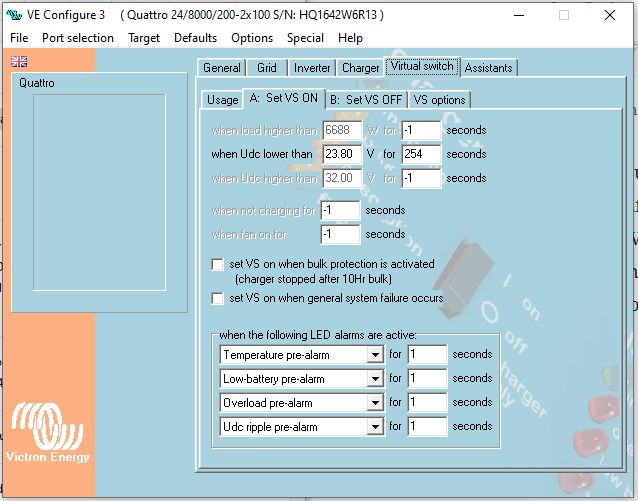This screenshot has height=501, width=638.
Task: Switch to the Inverter tab
Action: [312, 68]
